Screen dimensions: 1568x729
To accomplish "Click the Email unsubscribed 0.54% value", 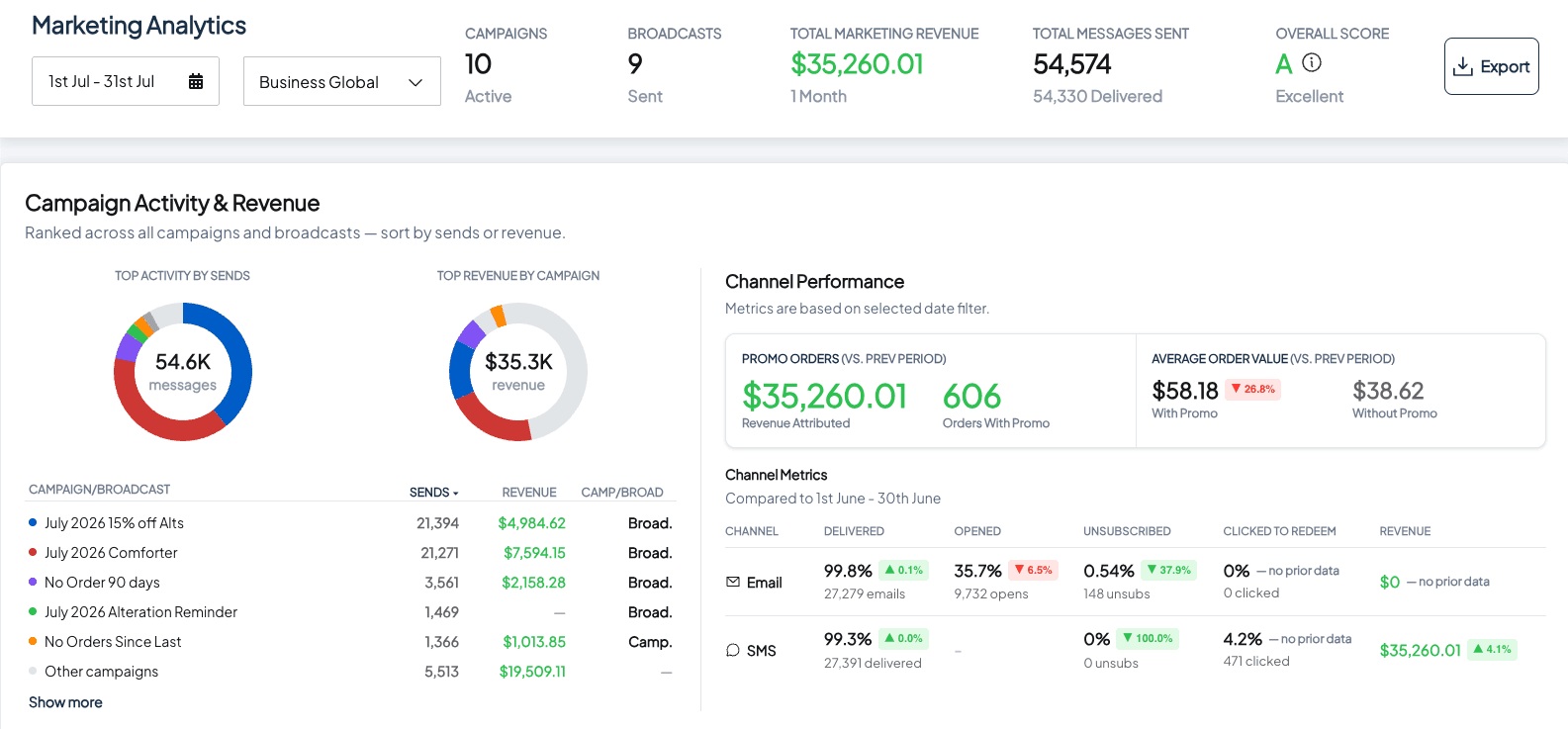I will pos(1109,571).
